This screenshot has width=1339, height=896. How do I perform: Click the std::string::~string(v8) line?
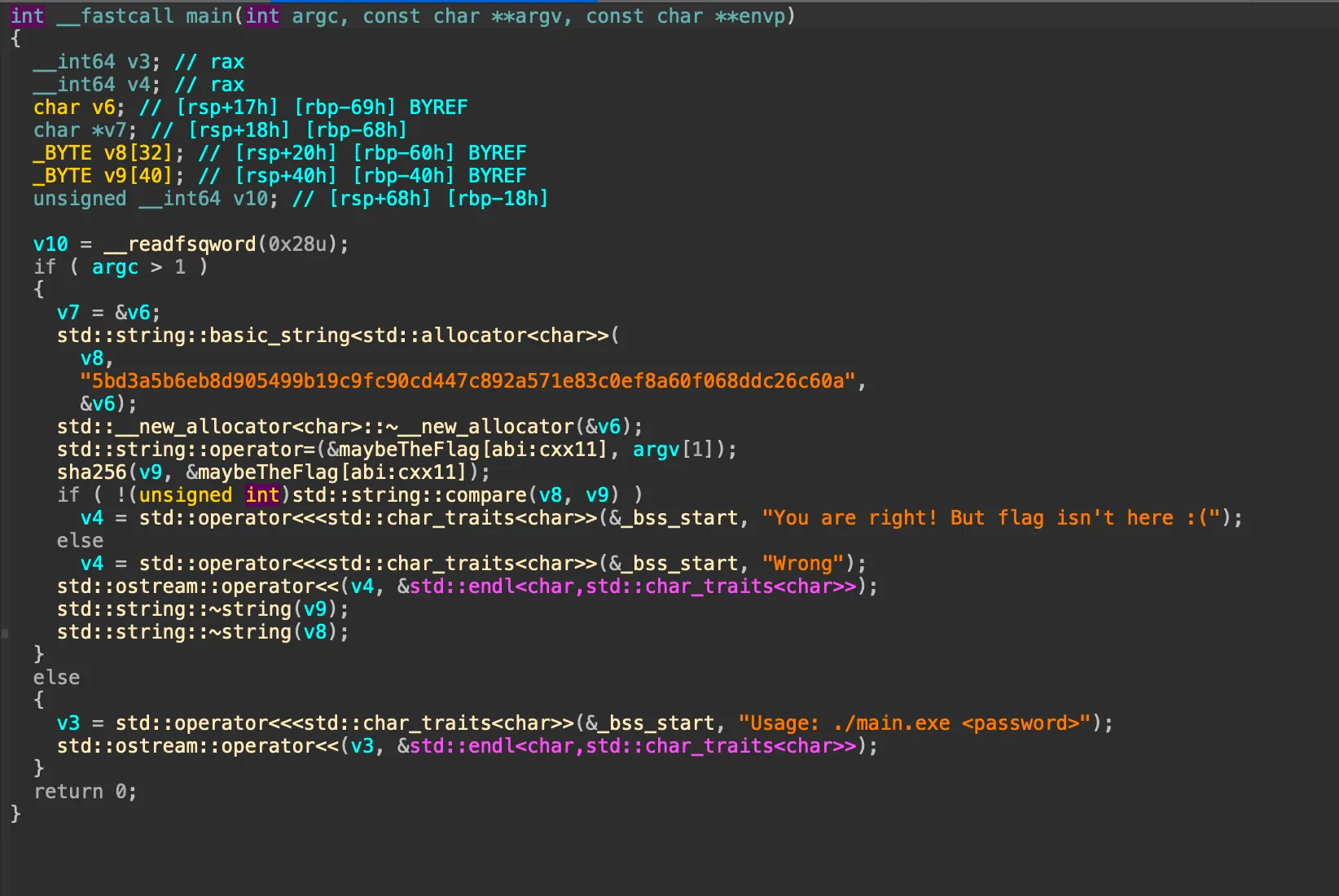(203, 632)
